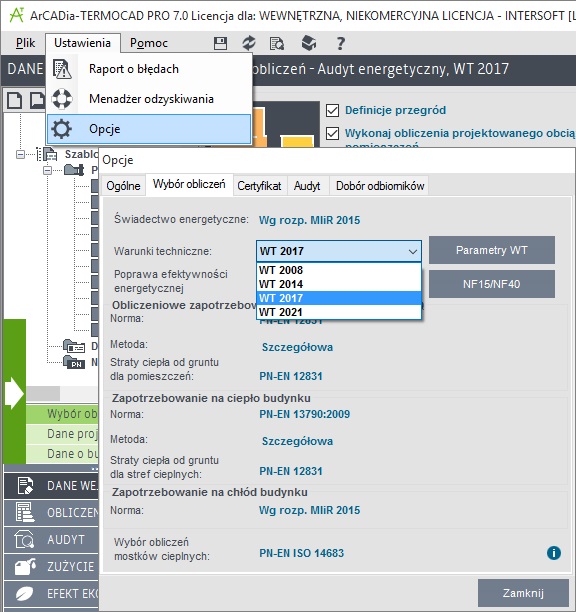The width and height of the screenshot is (576, 612).
Task: Open the Warunki techniczne combo box
Action: [x=339, y=251]
